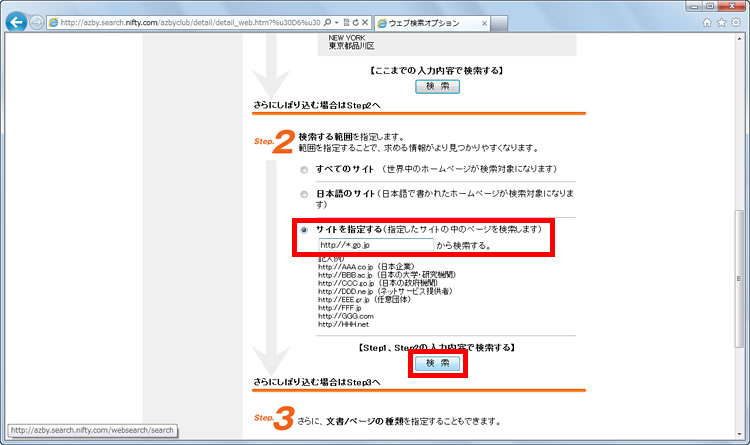Click the compatibility view icon

(346, 22)
